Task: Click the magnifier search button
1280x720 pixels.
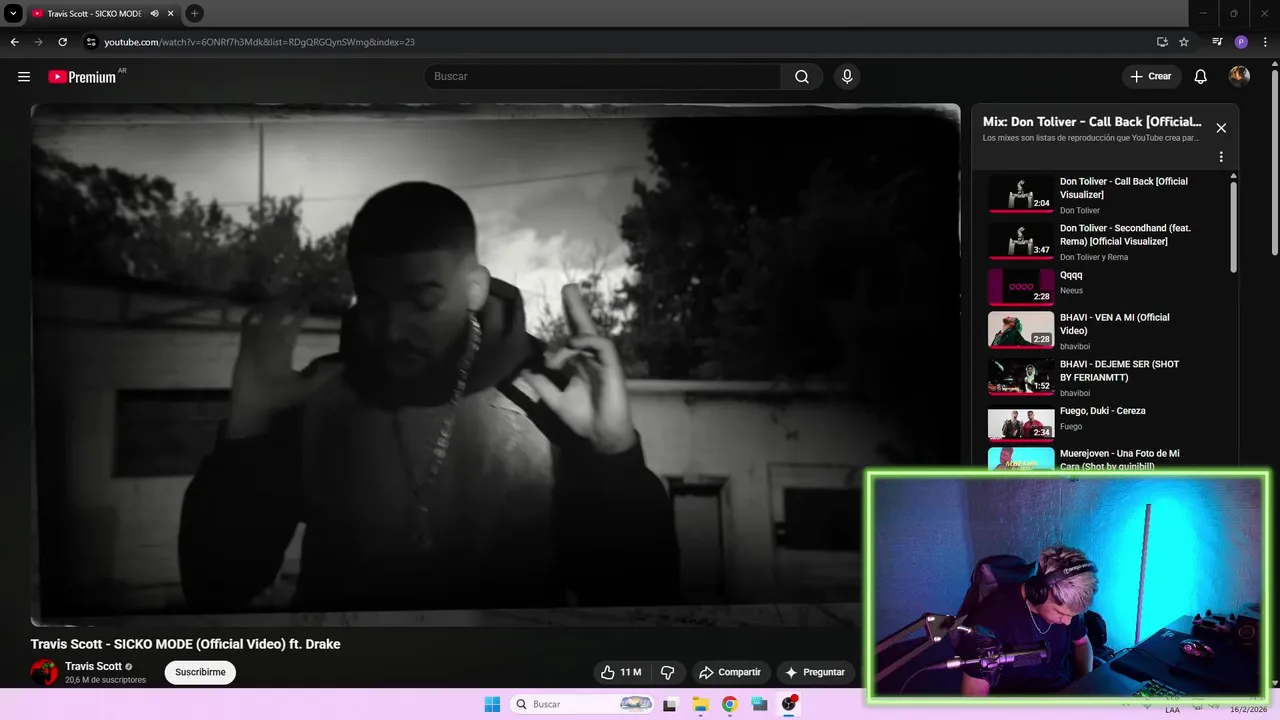Action: 802,76
